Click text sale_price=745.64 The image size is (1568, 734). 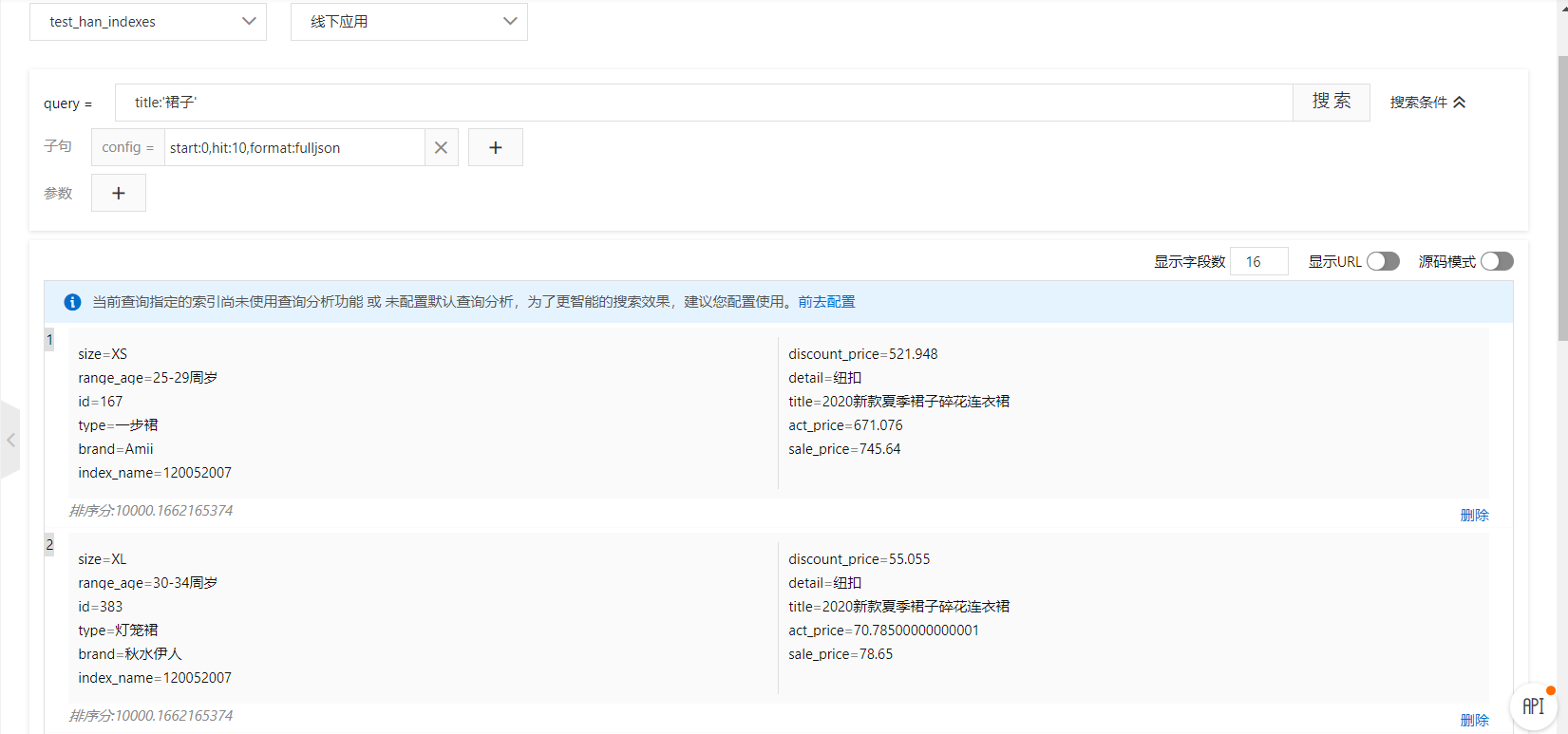tap(844, 449)
